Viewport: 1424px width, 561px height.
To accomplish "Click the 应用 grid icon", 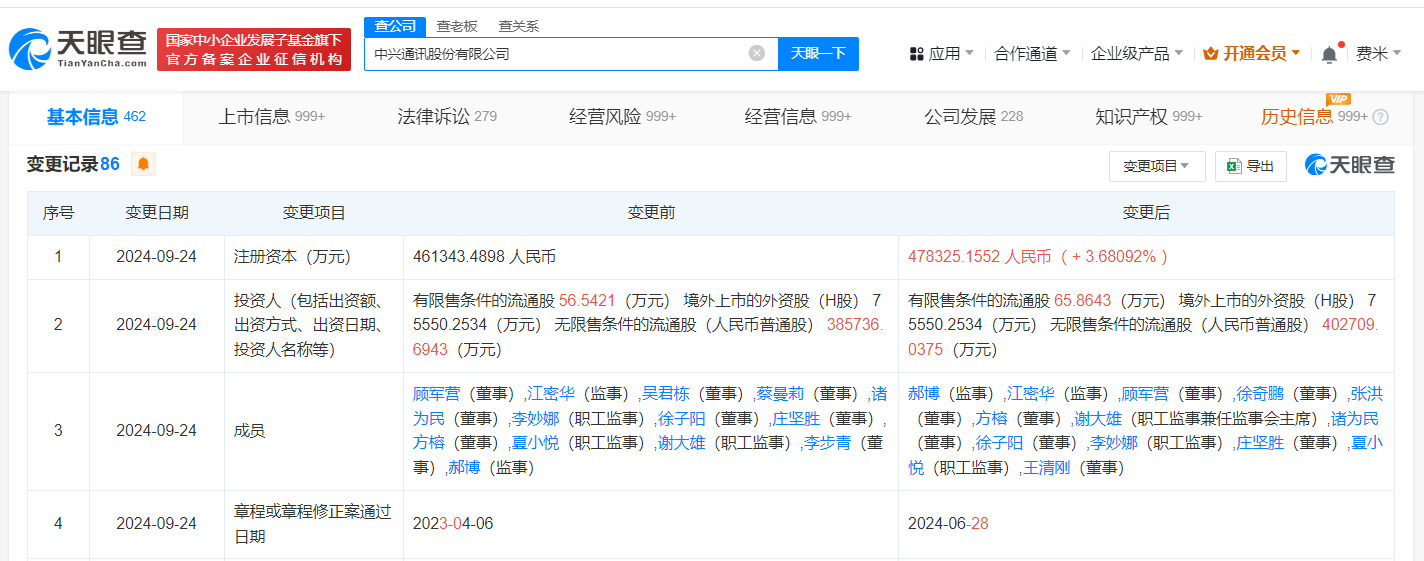I will pos(916,54).
